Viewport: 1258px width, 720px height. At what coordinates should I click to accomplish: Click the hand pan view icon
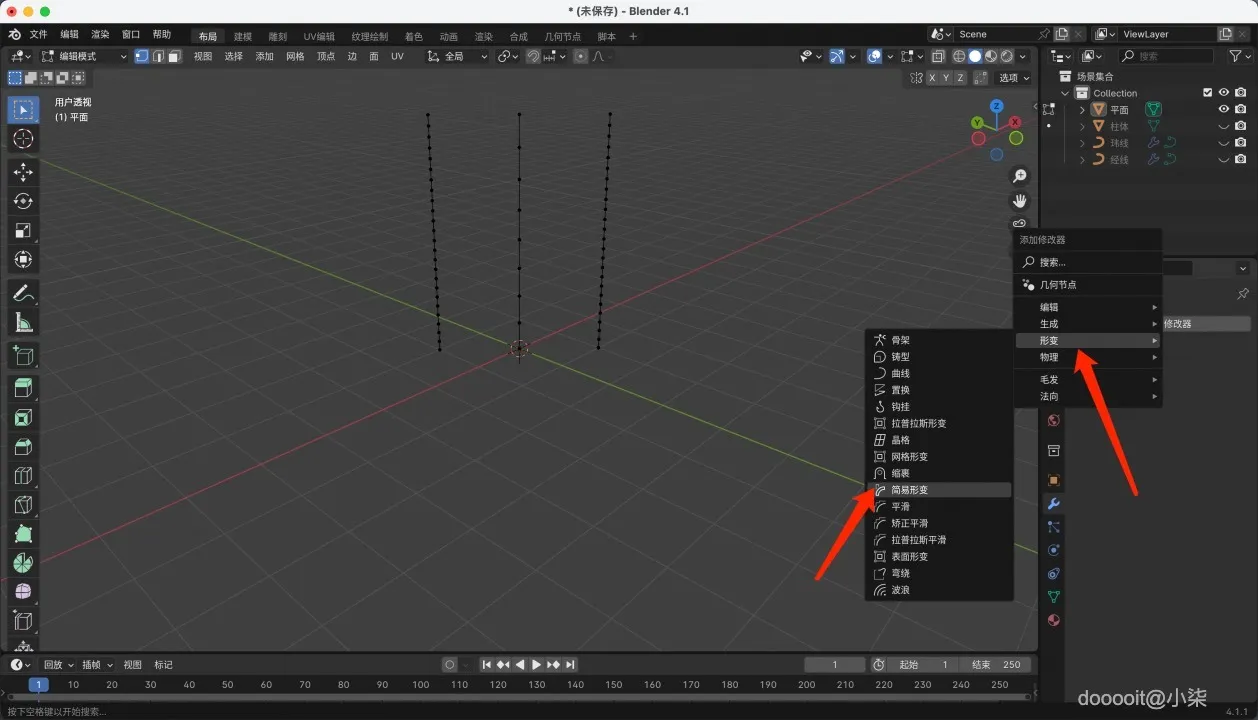click(x=1019, y=201)
